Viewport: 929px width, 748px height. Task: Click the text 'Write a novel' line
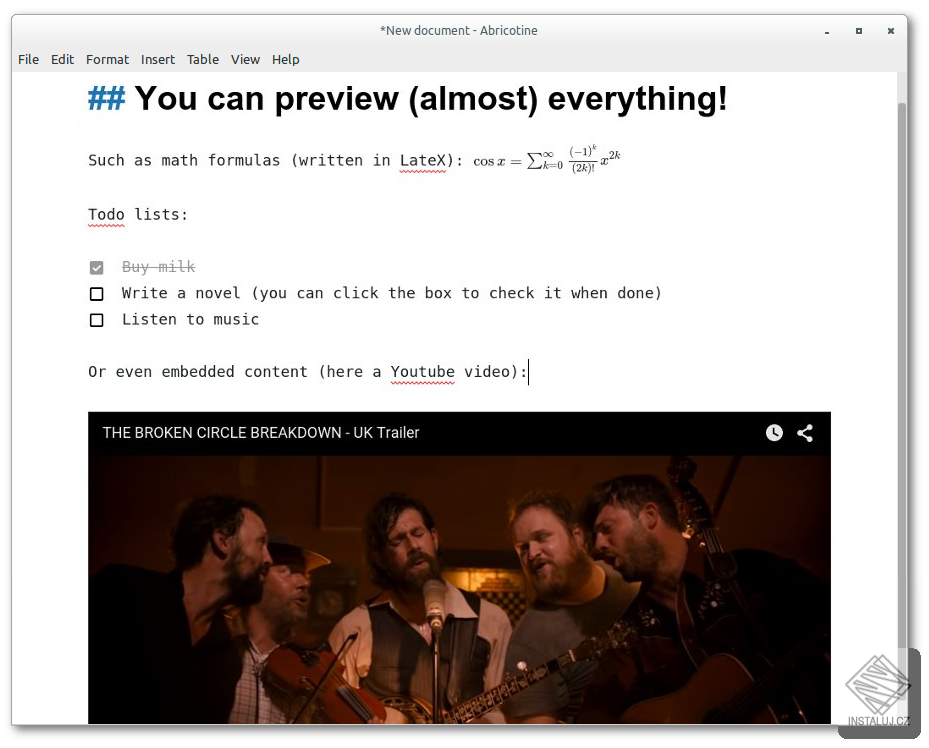pyautogui.click(x=391, y=293)
